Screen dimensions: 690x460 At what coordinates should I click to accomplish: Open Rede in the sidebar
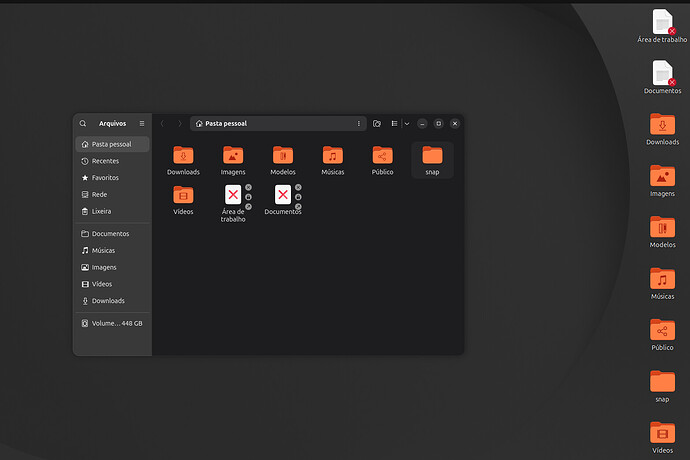pyautogui.click(x=113, y=195)
